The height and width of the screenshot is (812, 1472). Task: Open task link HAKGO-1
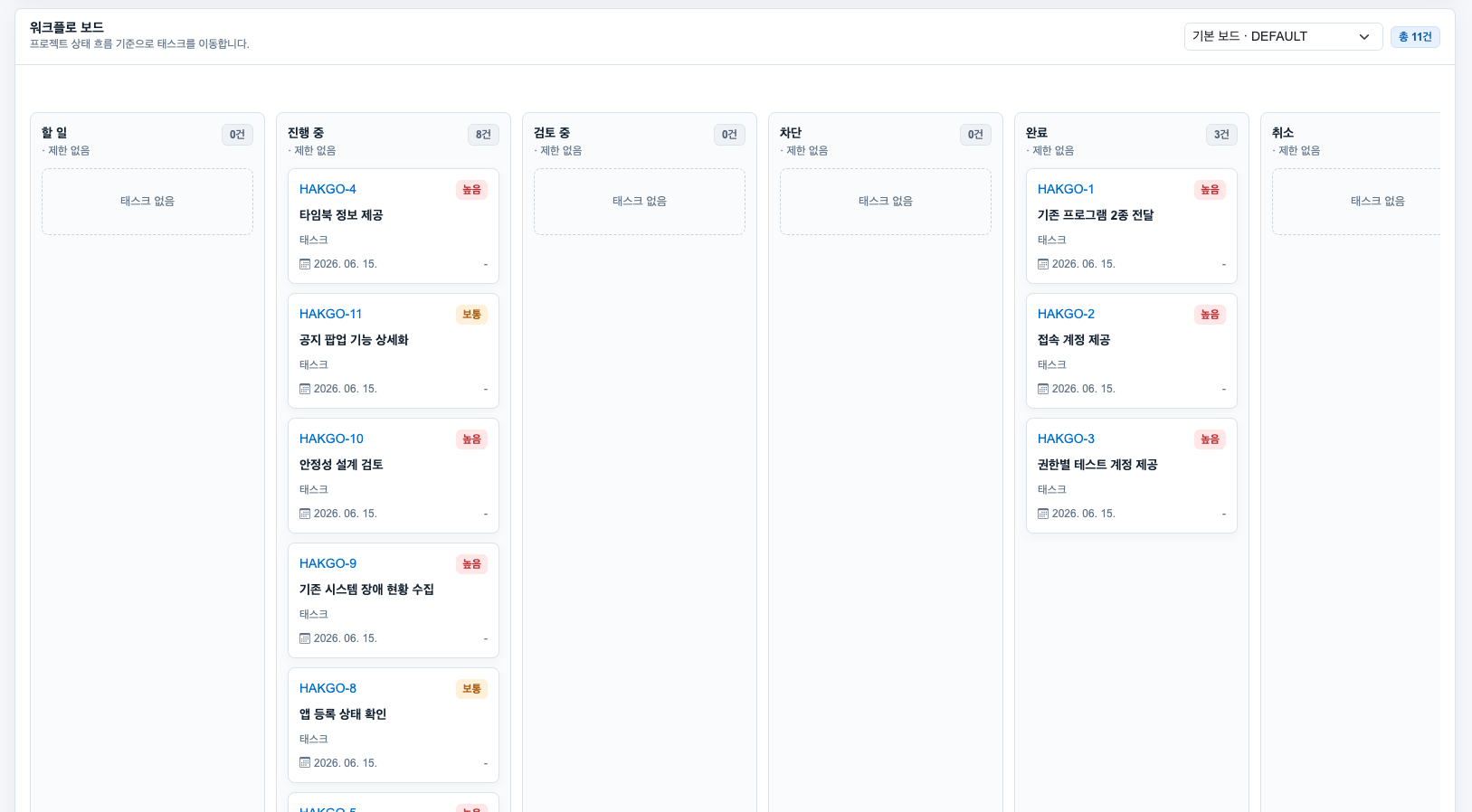(x=1066, y=189)
